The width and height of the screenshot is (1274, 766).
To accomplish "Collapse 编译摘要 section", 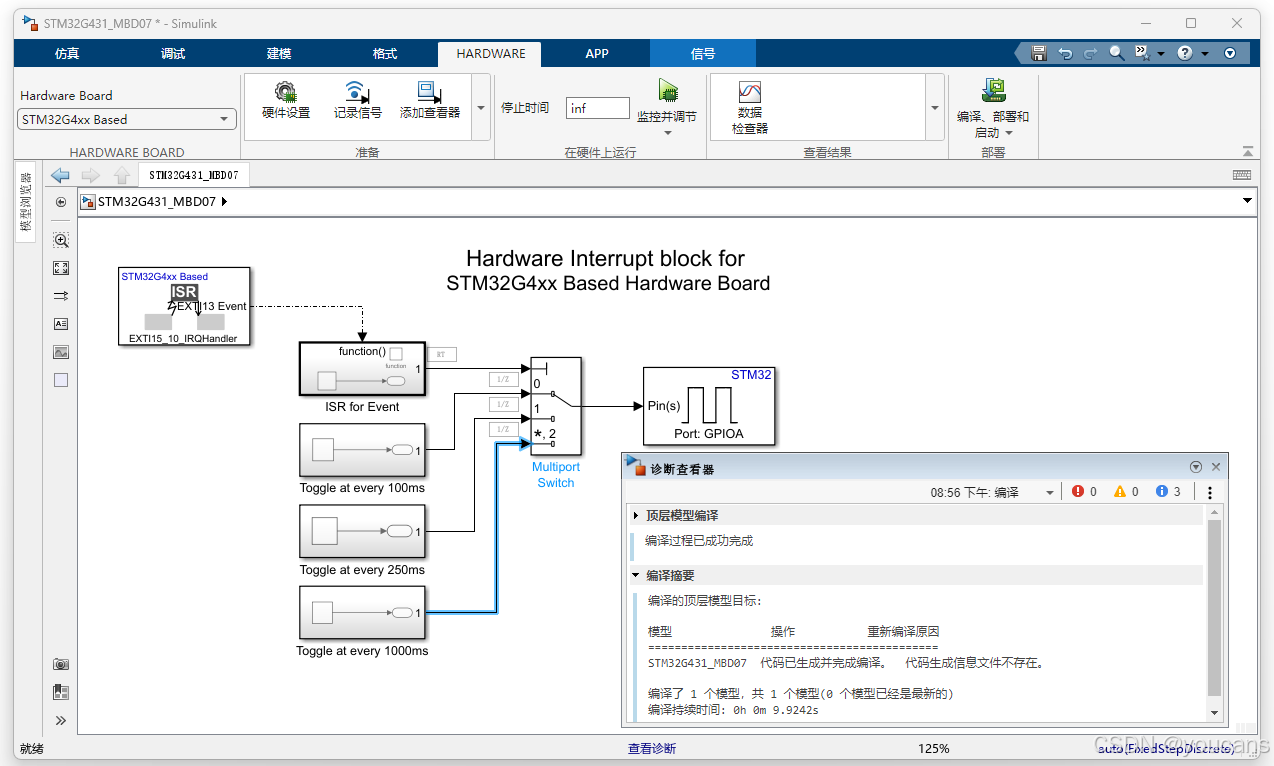I will coord(636,576).
